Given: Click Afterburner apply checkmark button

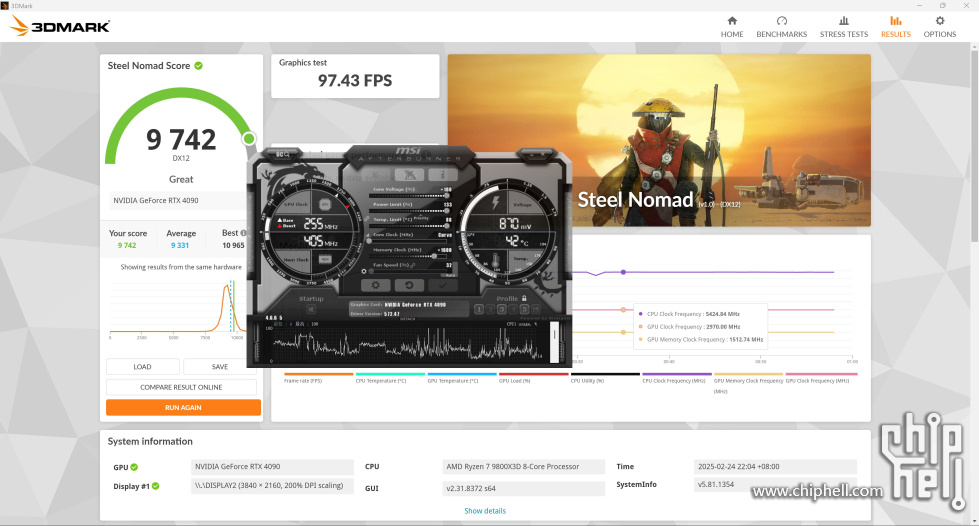Looking at the screenshot, I should tap(443, 285).
